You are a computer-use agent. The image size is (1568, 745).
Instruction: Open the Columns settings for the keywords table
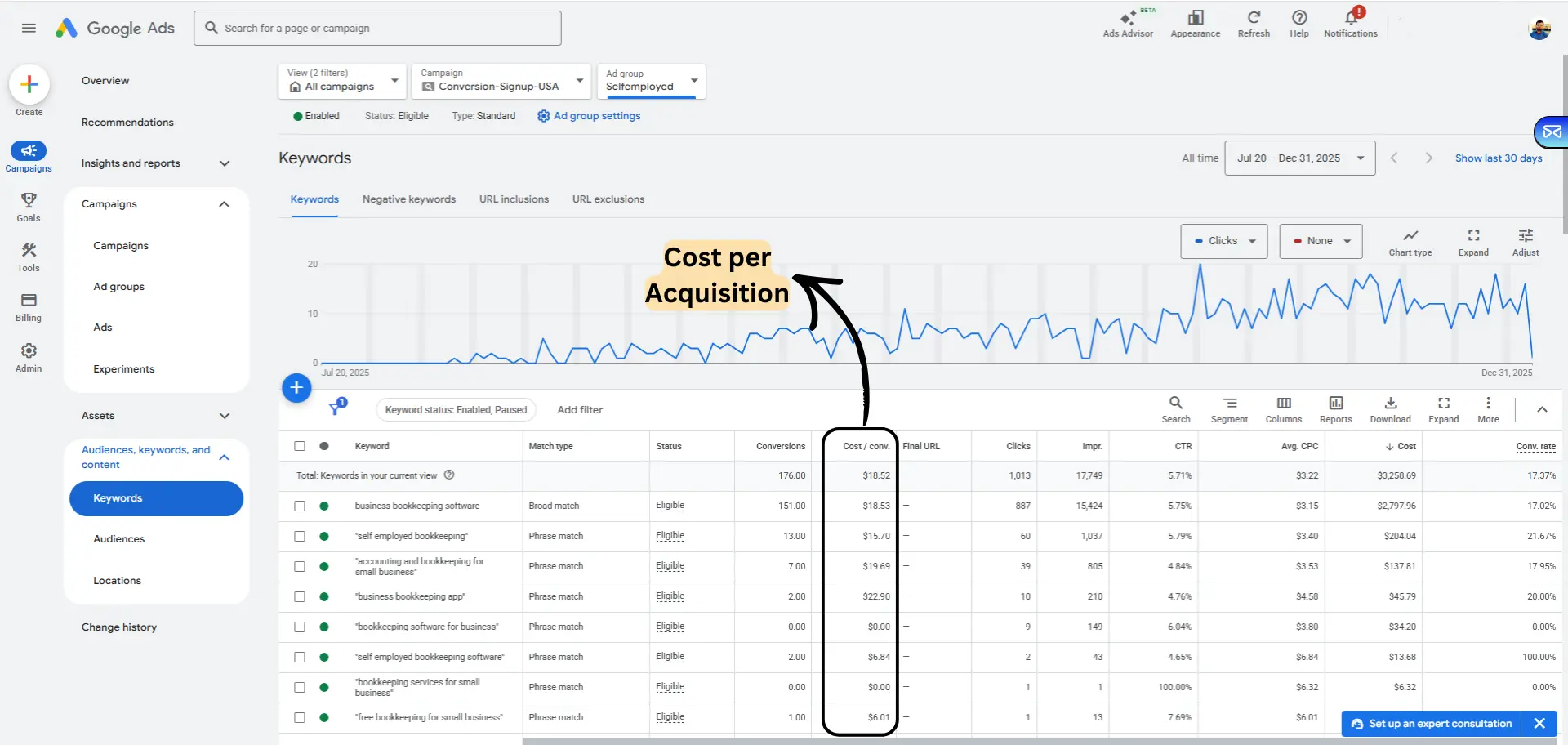pyautogui.click(x=1283, y=408)
